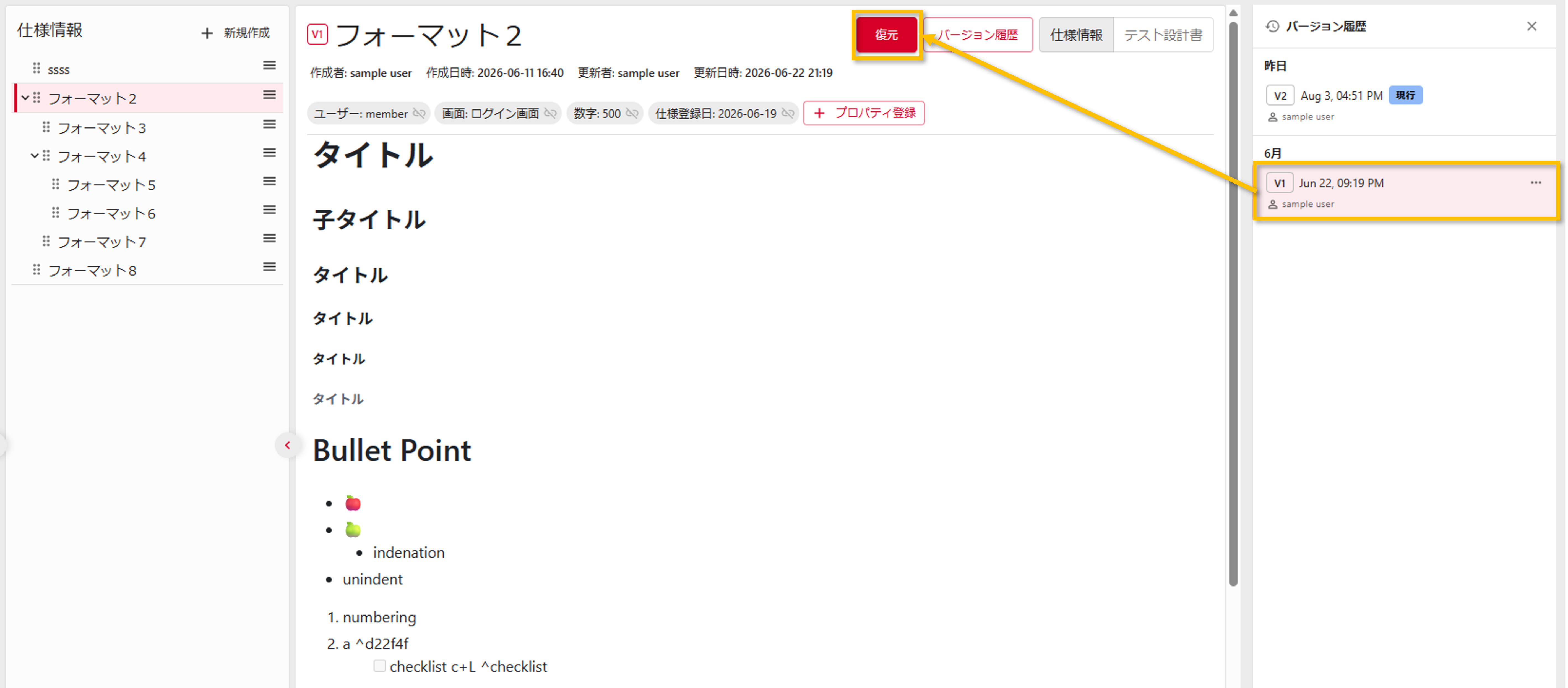Image resolution: width=1568 pixels, height=688 pixels.
Task: Close the バージョン履歴 panel
Action: [x=1531, y=26]
